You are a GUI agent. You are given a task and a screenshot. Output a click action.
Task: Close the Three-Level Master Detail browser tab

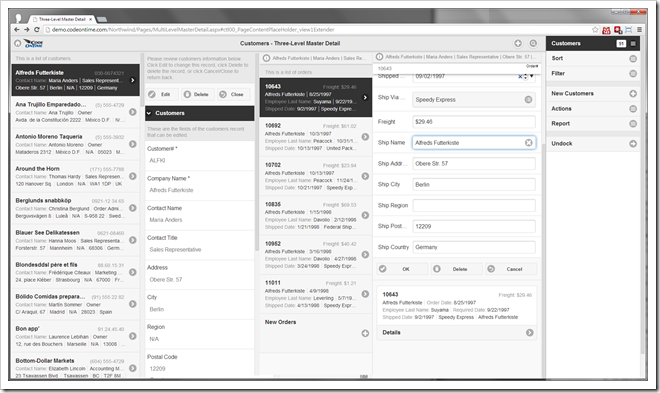coord(90,19)
